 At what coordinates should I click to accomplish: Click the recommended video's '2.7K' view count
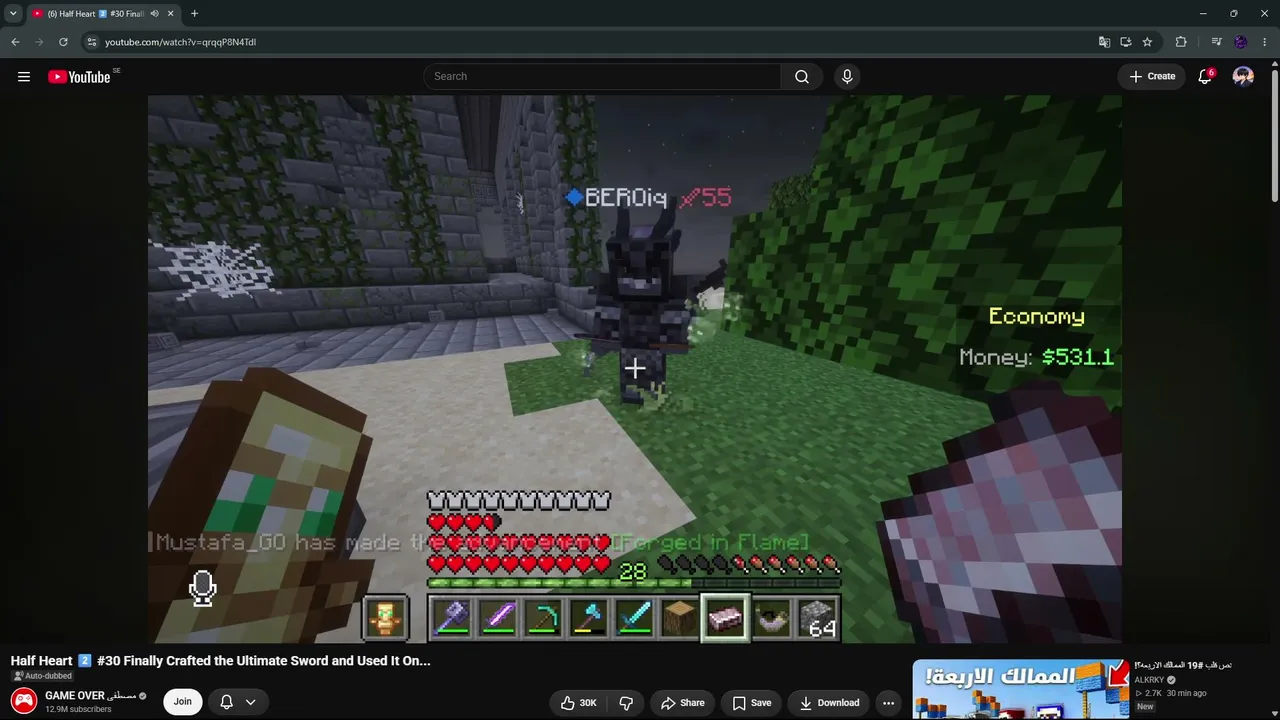coord(1153,693)
